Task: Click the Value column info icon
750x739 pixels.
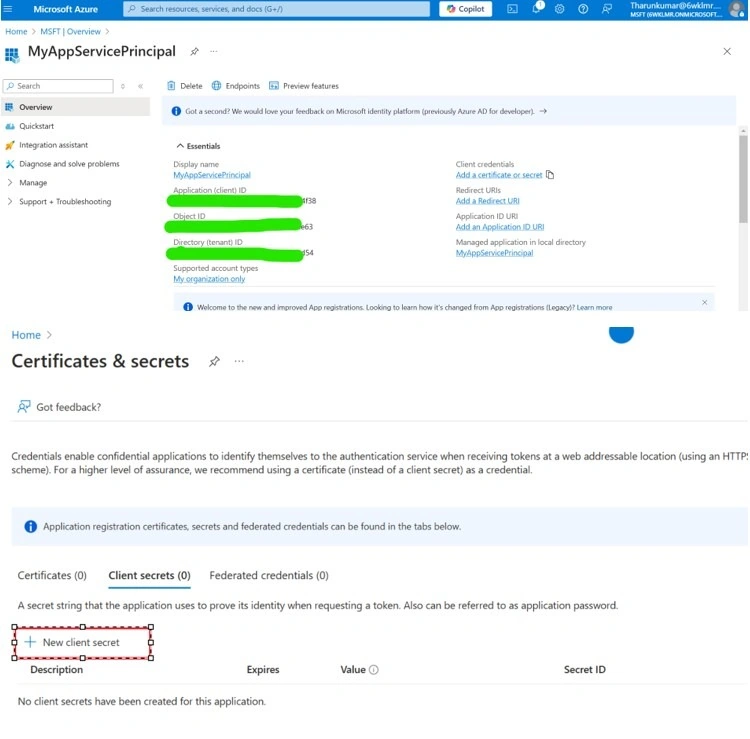Action: click(374, 669)
